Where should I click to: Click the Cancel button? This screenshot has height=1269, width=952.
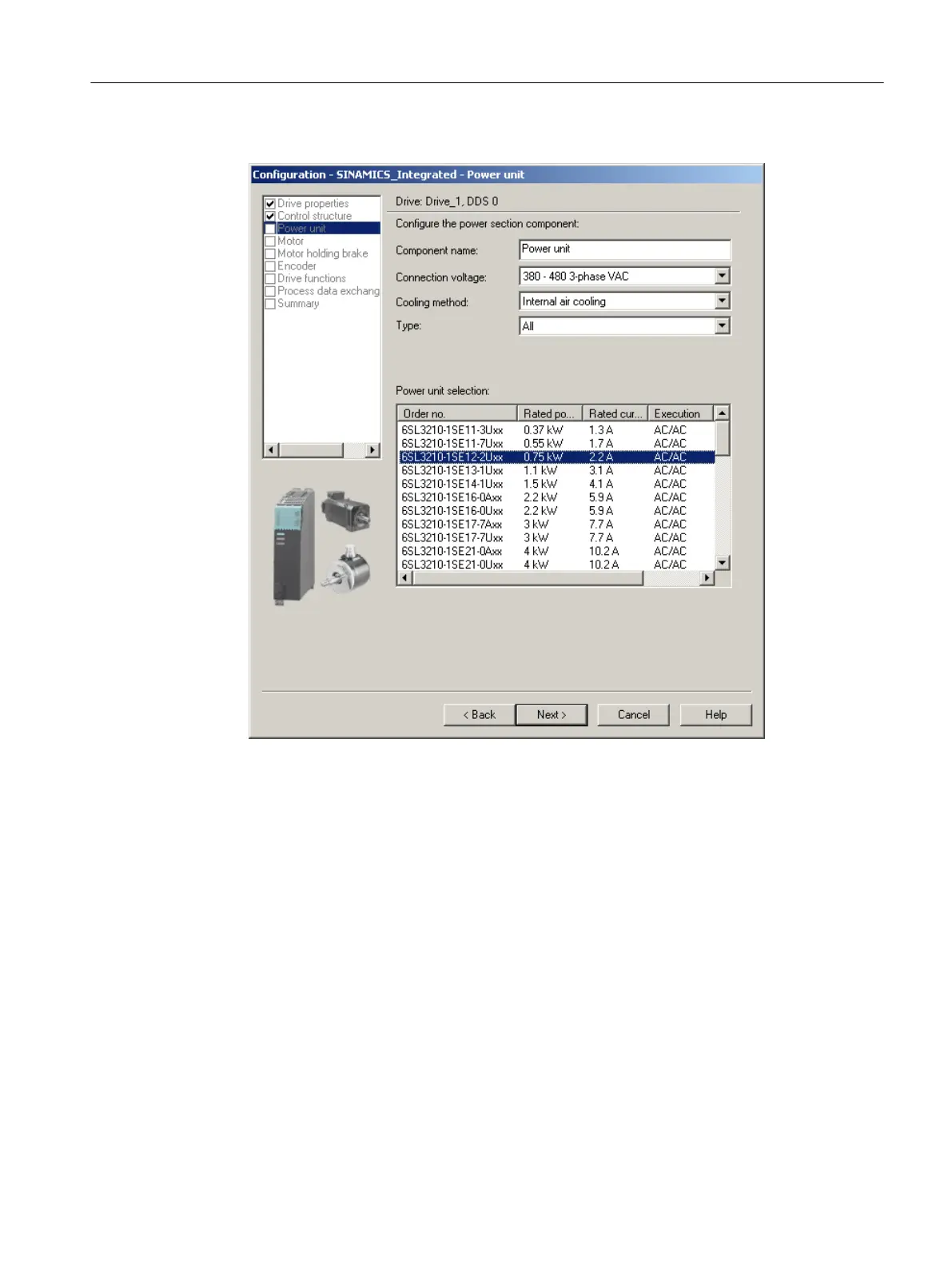coord(634,715)
